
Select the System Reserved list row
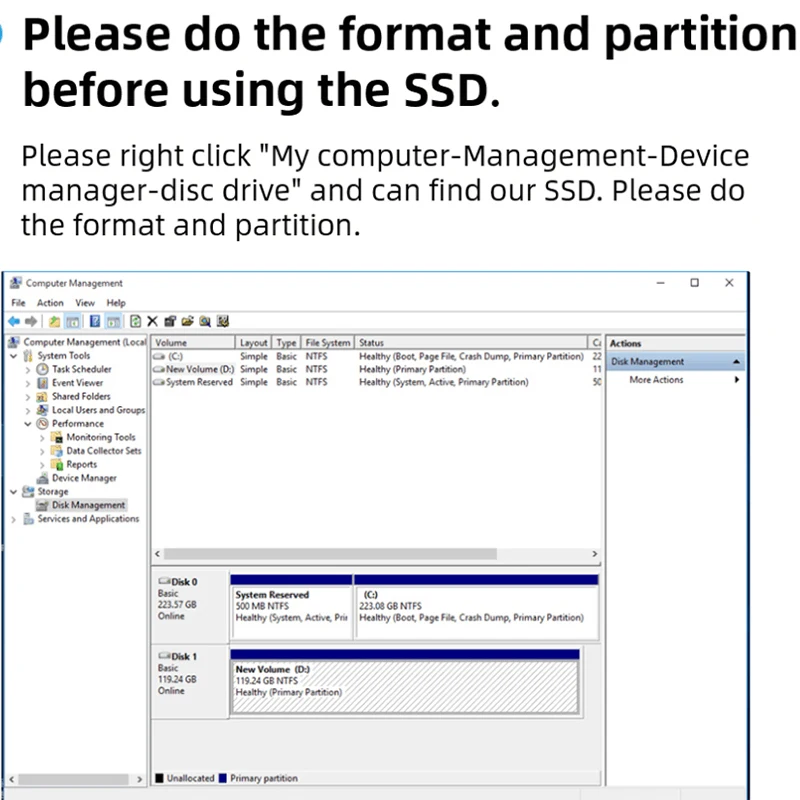pos(377,382)
